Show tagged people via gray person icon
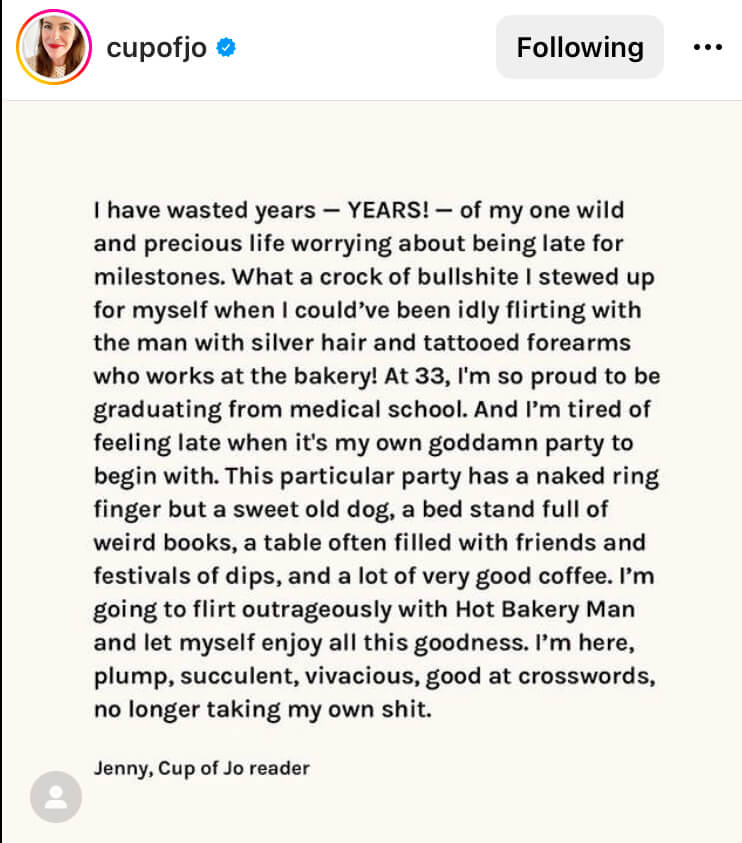Image resolution: width=742 pixels, height=843 pixels. (56, 797)
